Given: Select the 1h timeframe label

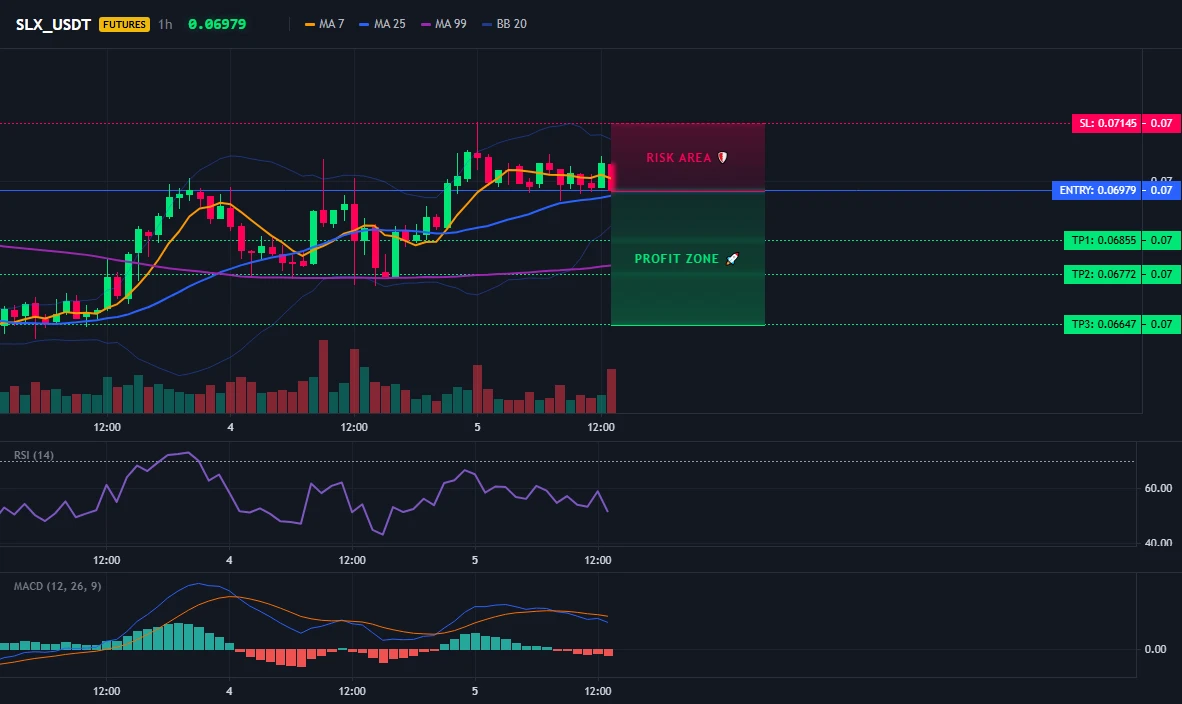Looking at the screenshot, I should (165, 24).
